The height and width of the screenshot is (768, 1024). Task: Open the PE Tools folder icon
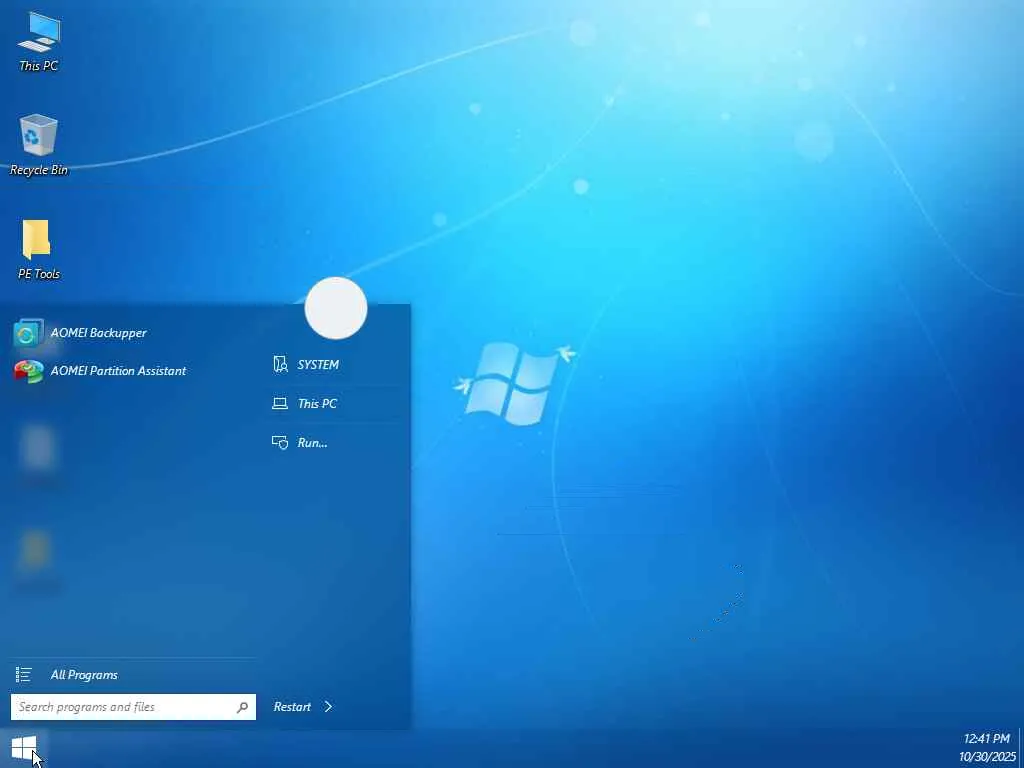[x=39, y=249]
